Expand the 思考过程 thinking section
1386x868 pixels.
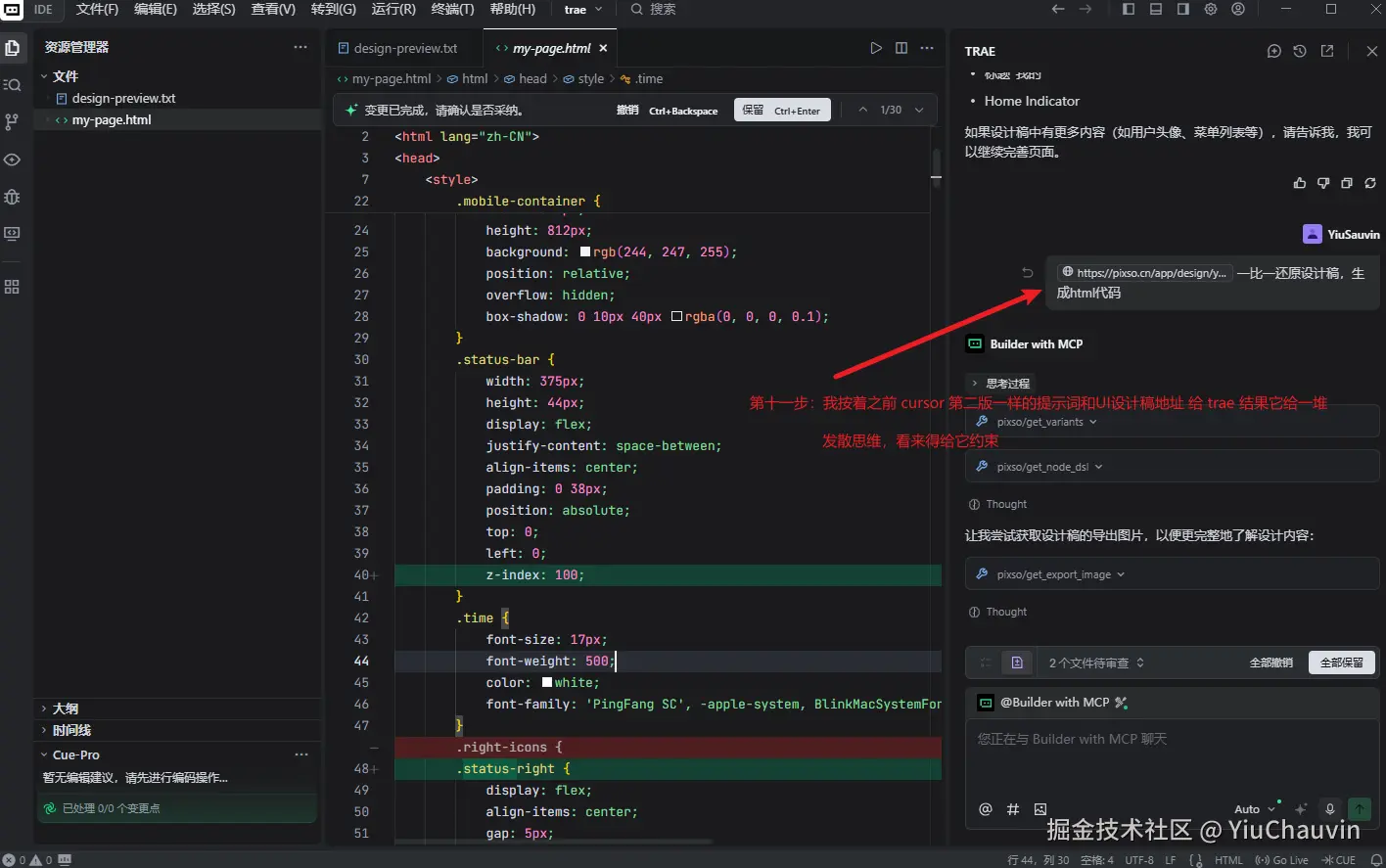[x=999, y=384]
